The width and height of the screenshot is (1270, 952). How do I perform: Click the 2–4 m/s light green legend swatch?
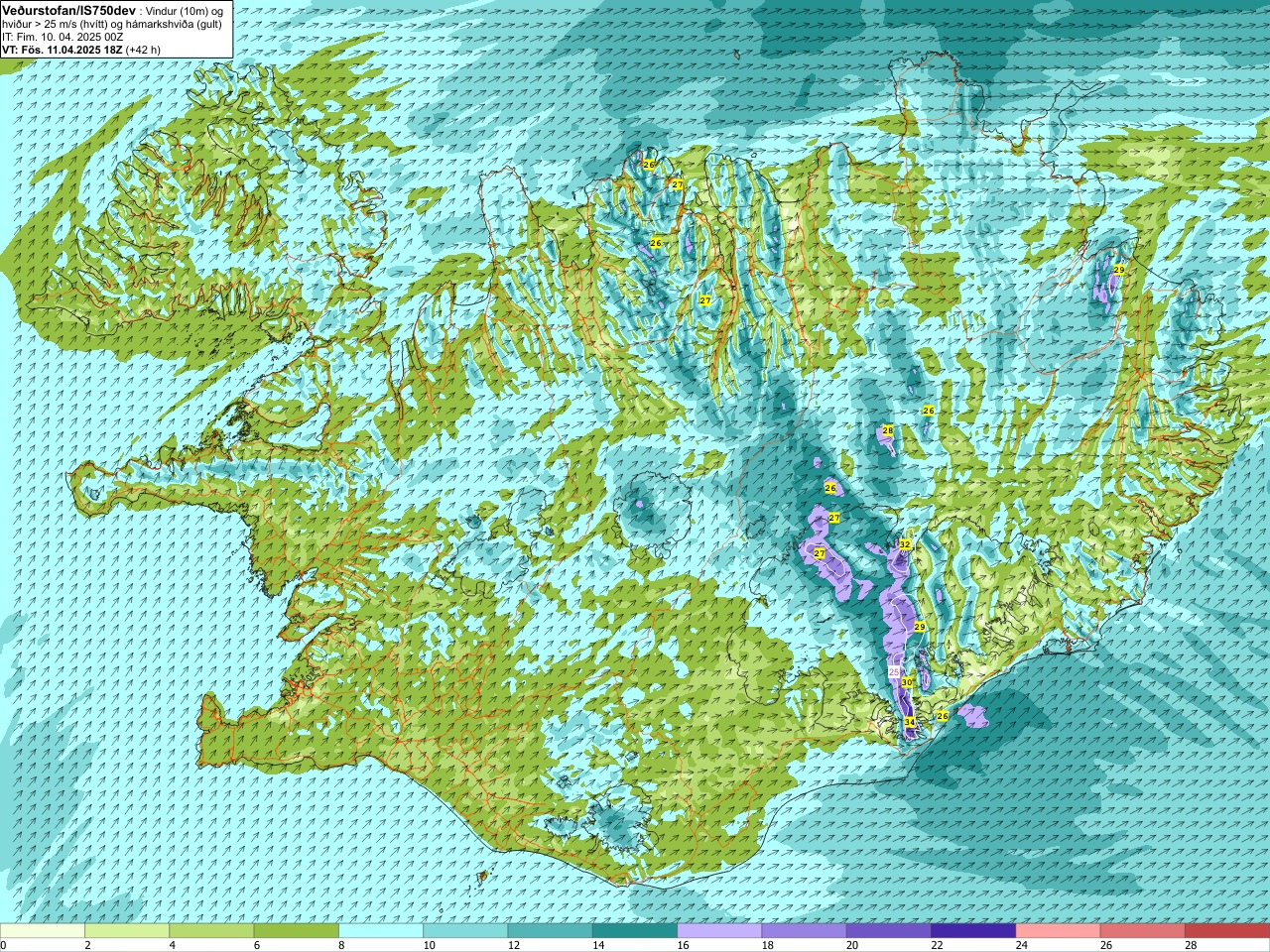(x=127, y=931)
